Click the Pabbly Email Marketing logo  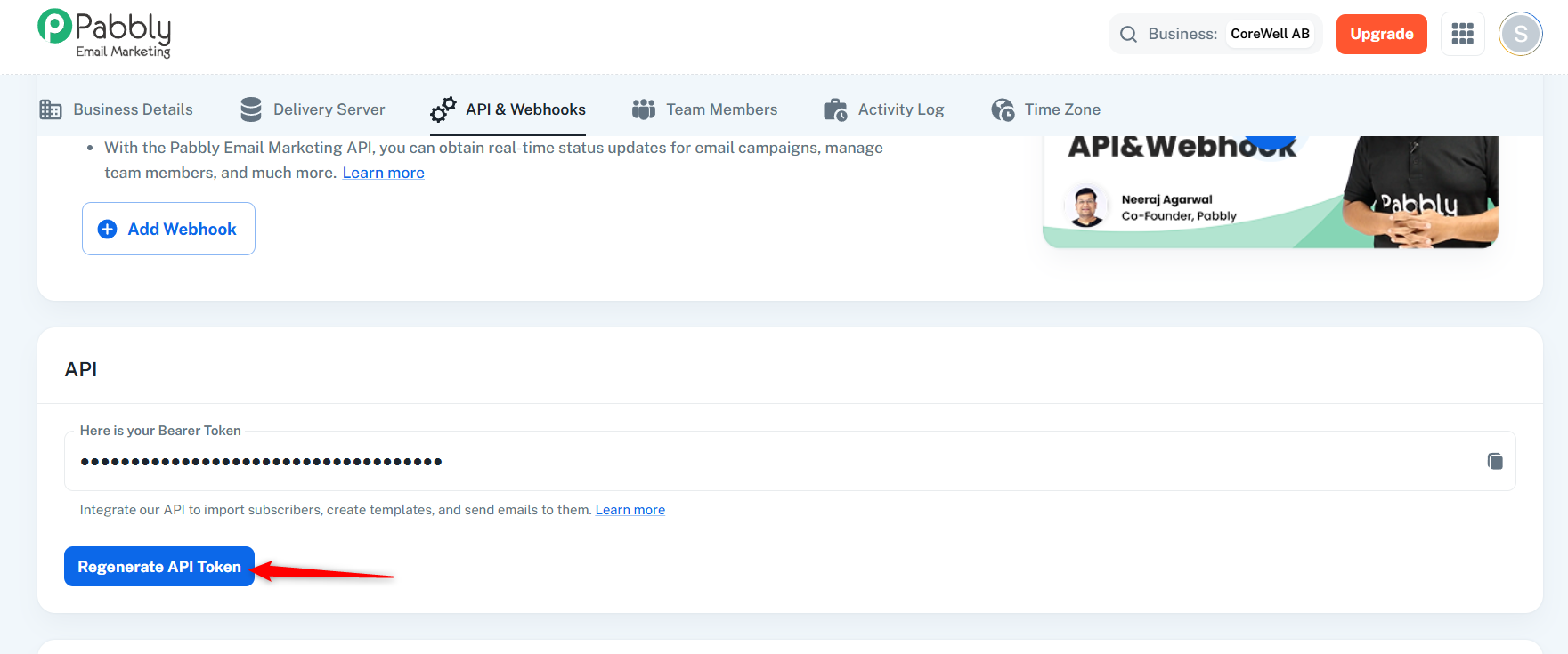tap(104, 34)
